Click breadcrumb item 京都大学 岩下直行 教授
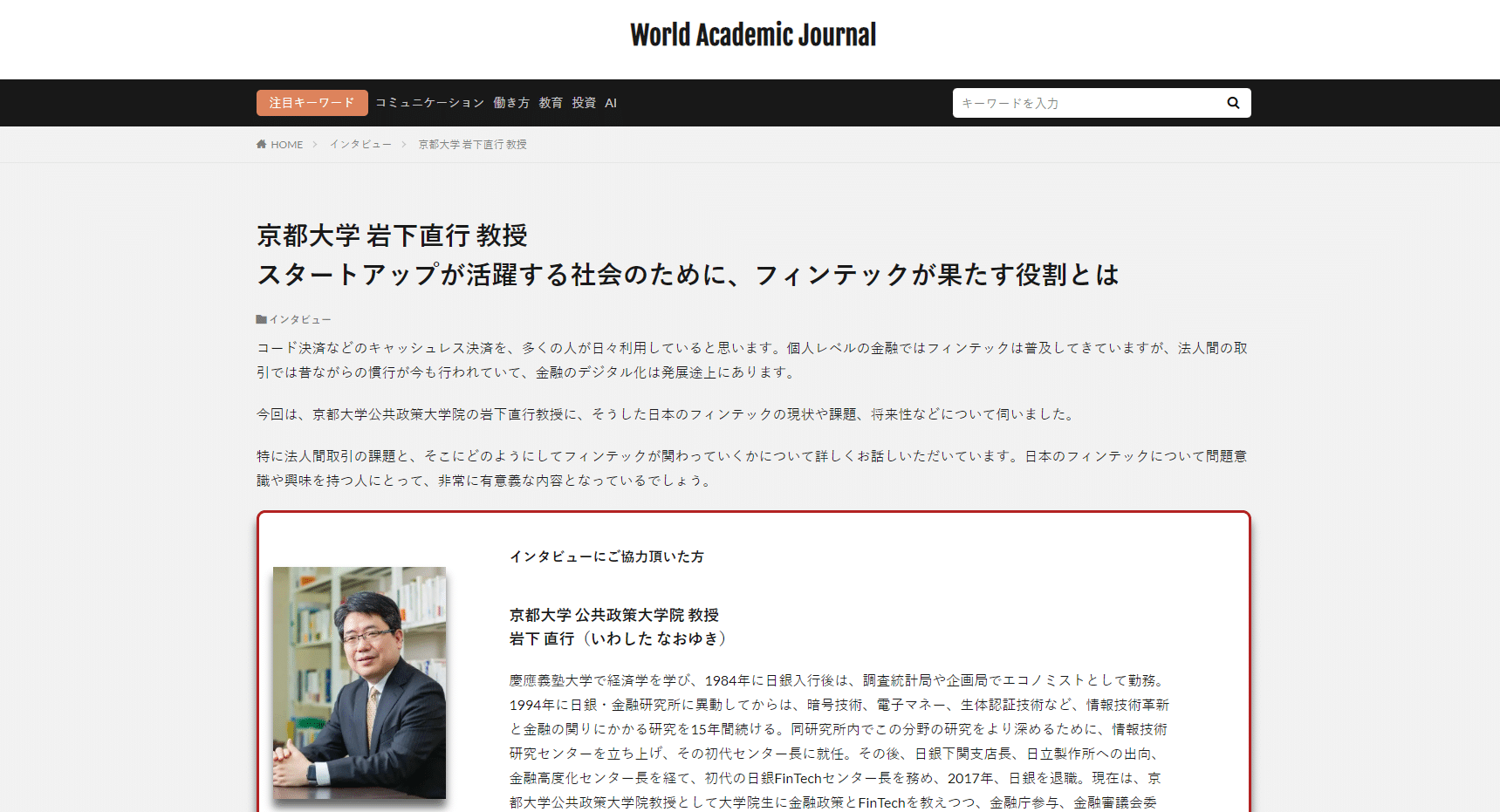This screenshot has width=1500, height=812. coord(473,145)
